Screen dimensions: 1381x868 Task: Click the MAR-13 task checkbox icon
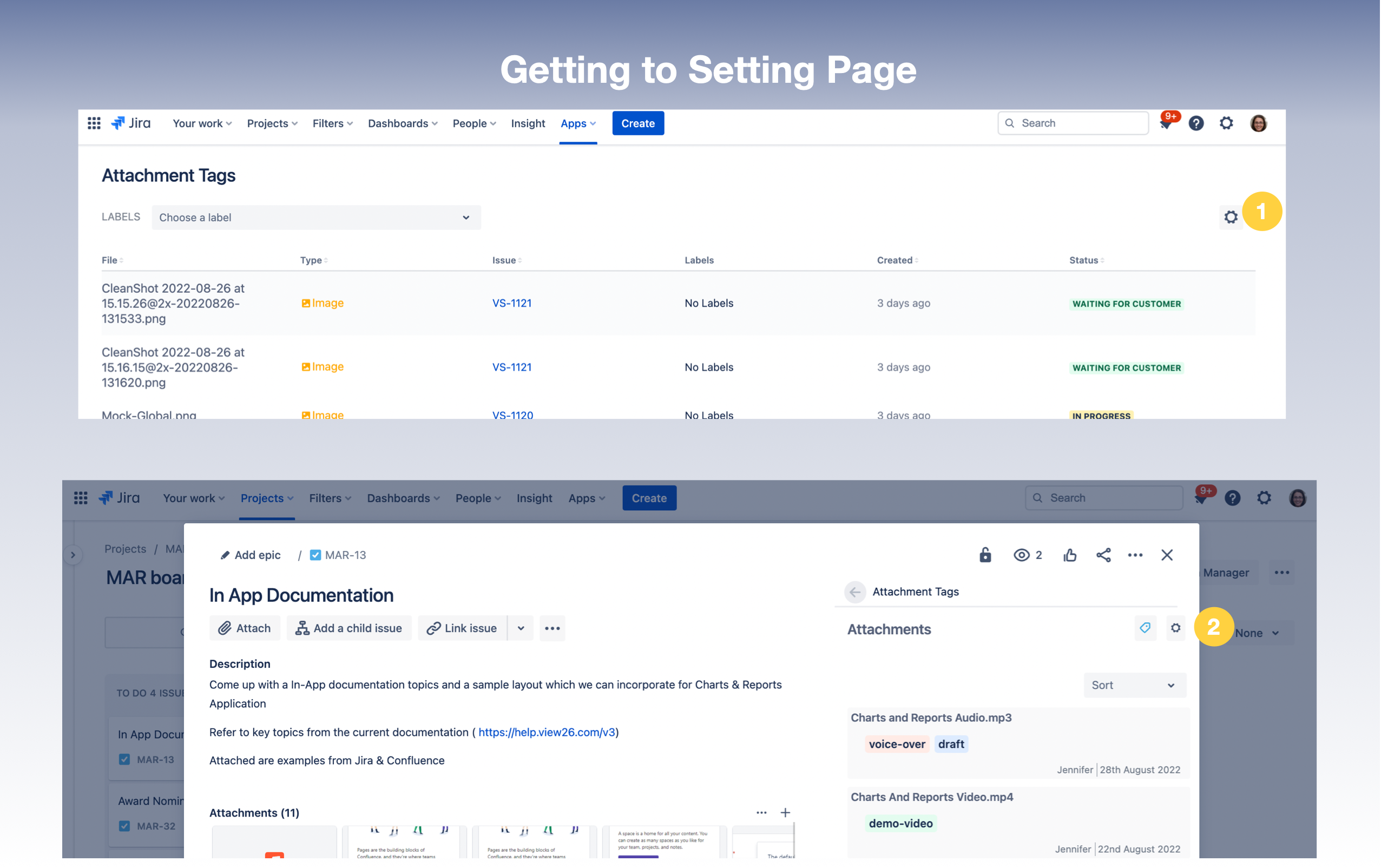coord(315,555)
